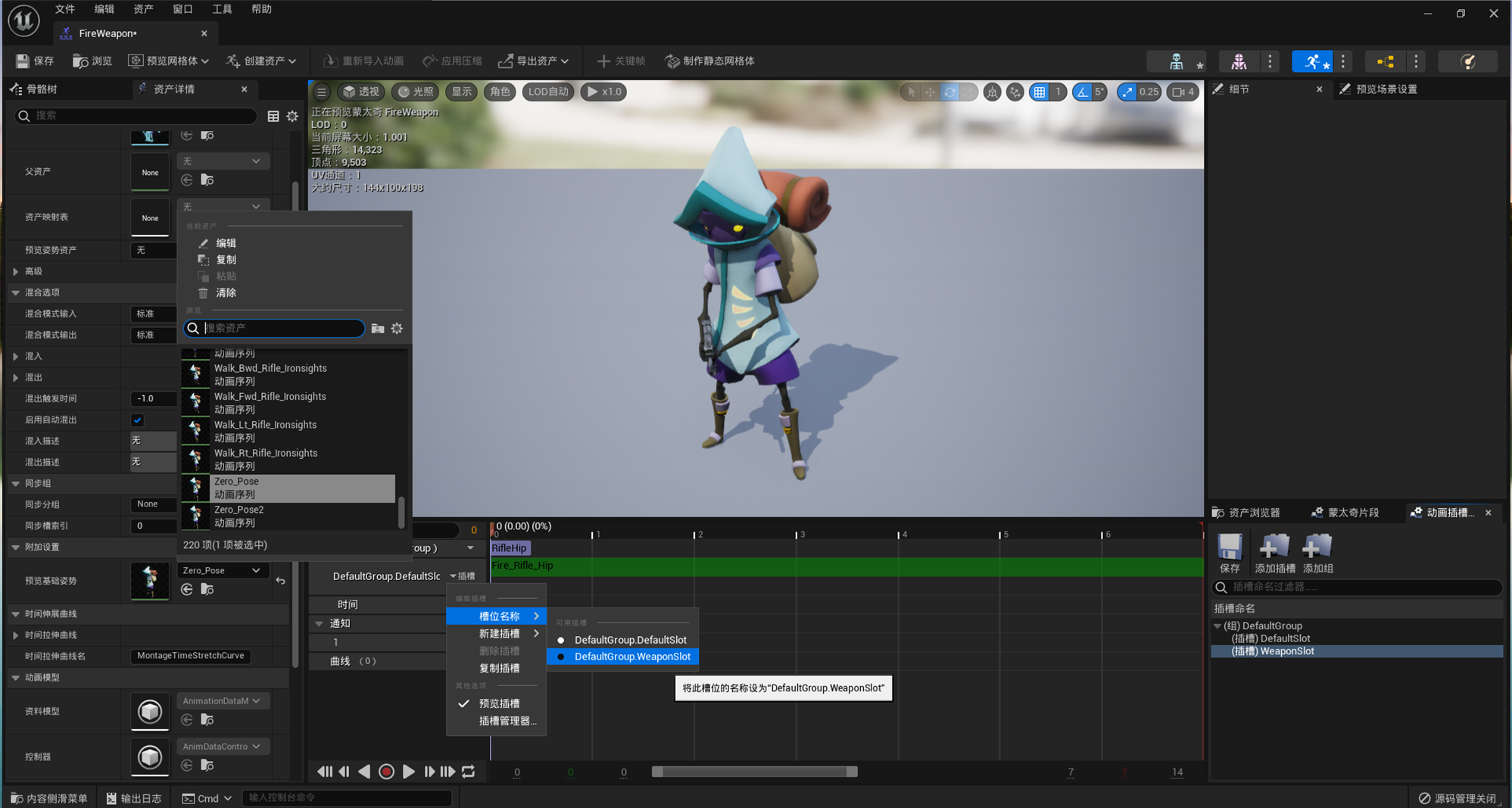Click 应用压缩 toolbar button
The image size is (1512, 808).
pyautogui.click(x=452, y=61)
